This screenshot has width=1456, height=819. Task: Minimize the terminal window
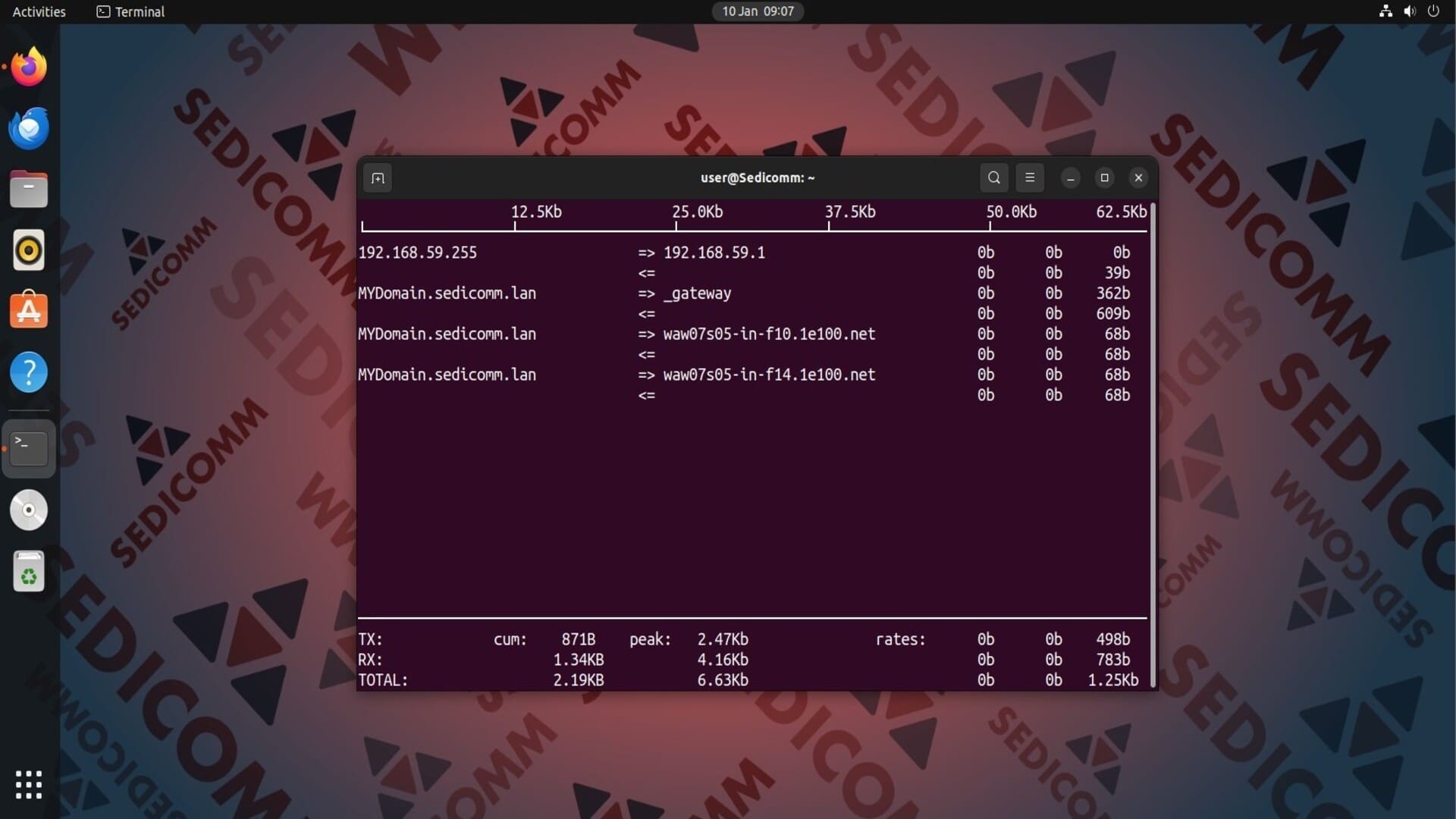coord(1070,178)
